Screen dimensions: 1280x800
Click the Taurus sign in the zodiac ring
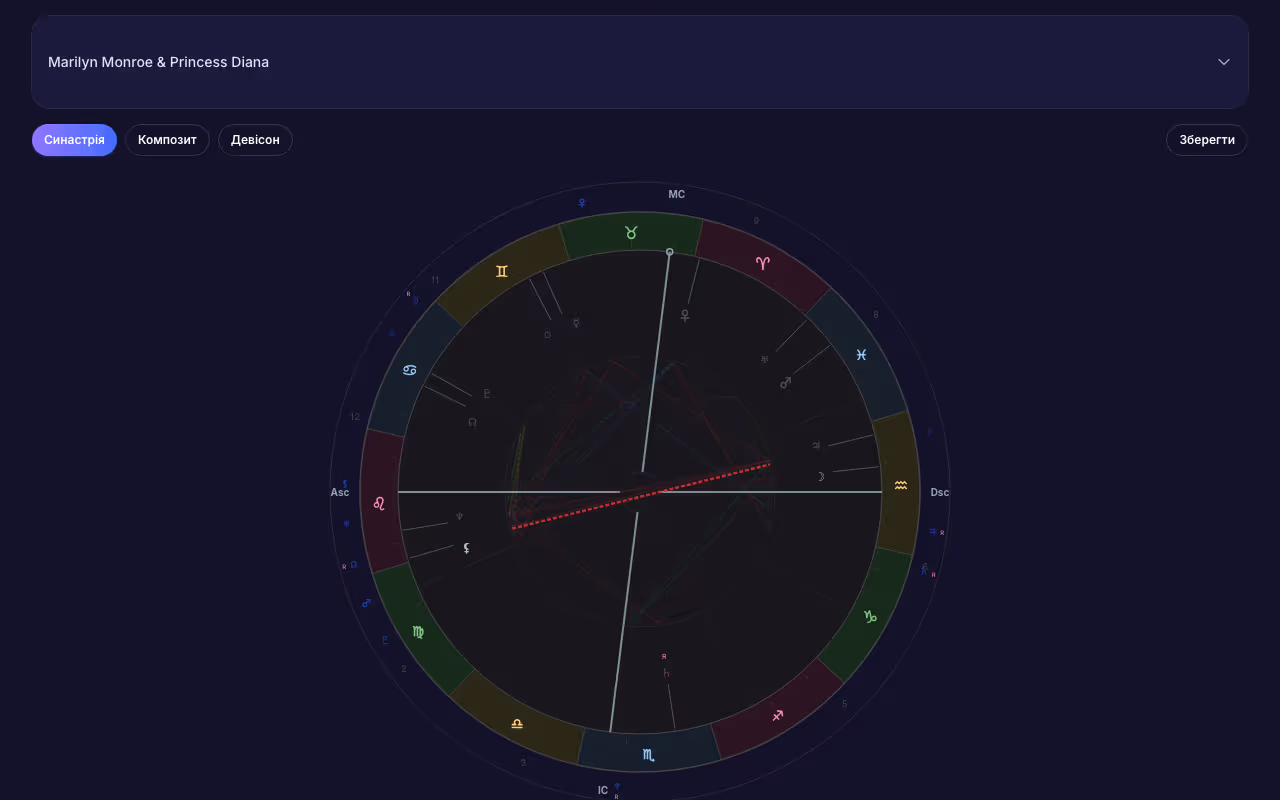(x=631, y=233)
